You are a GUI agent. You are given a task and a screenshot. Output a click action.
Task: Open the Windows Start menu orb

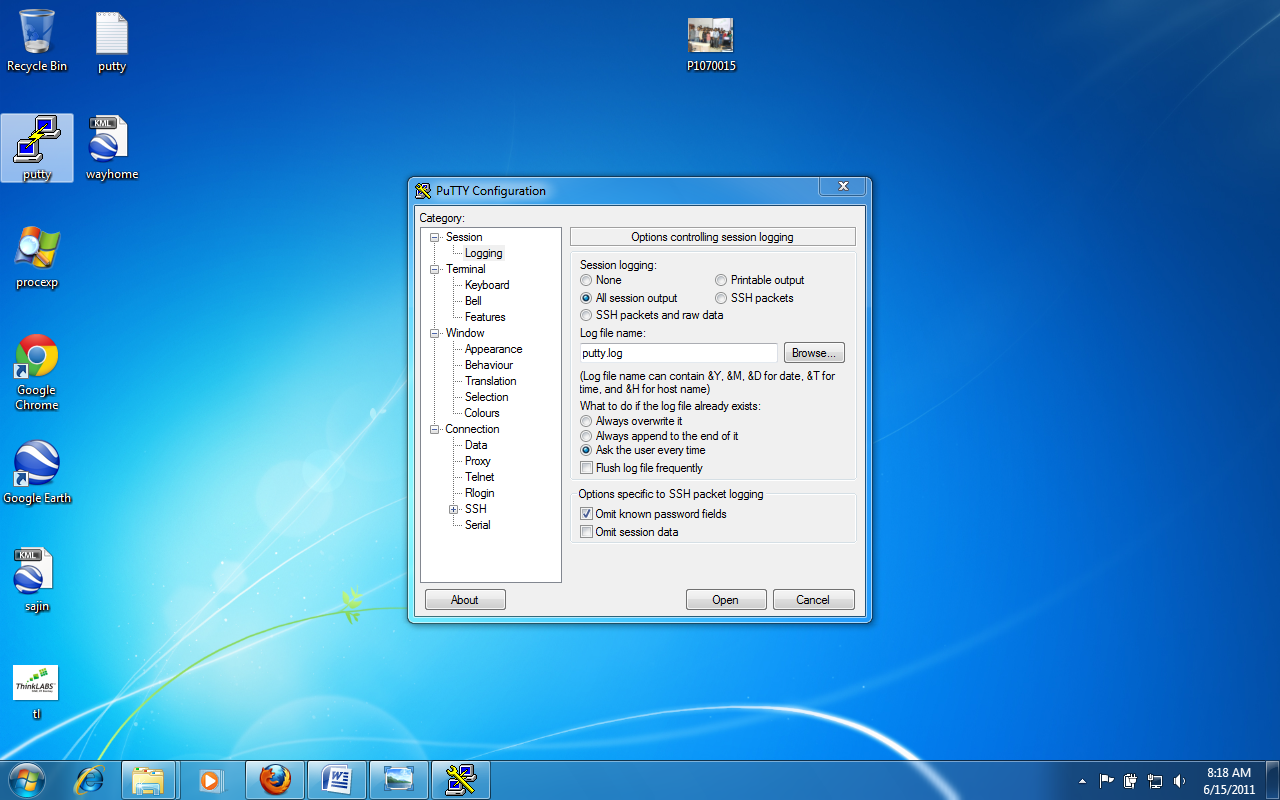pos(27,779)
